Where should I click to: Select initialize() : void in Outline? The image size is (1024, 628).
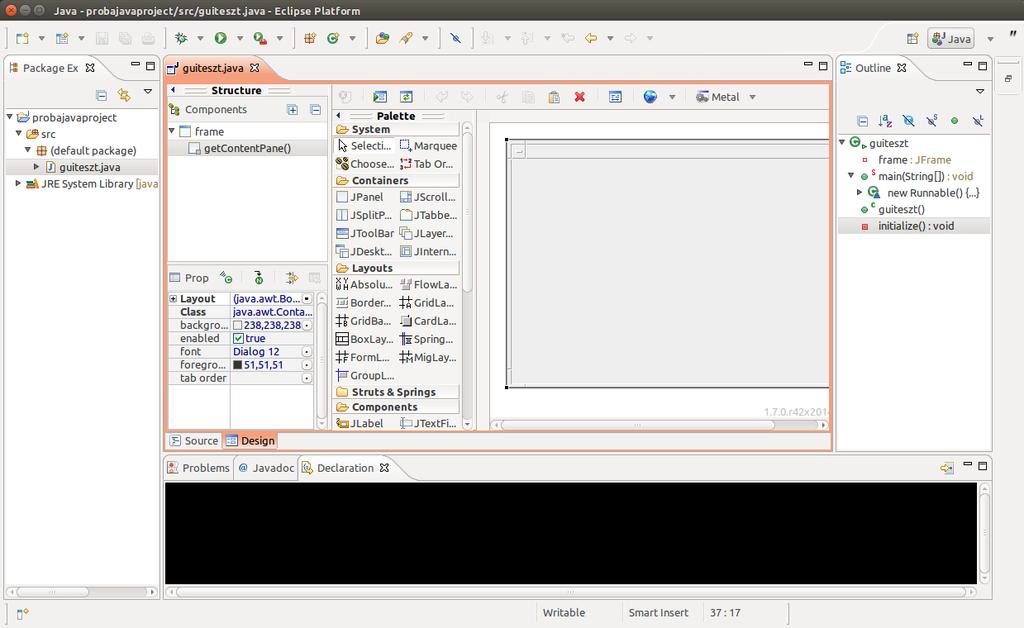click(914, 226)
